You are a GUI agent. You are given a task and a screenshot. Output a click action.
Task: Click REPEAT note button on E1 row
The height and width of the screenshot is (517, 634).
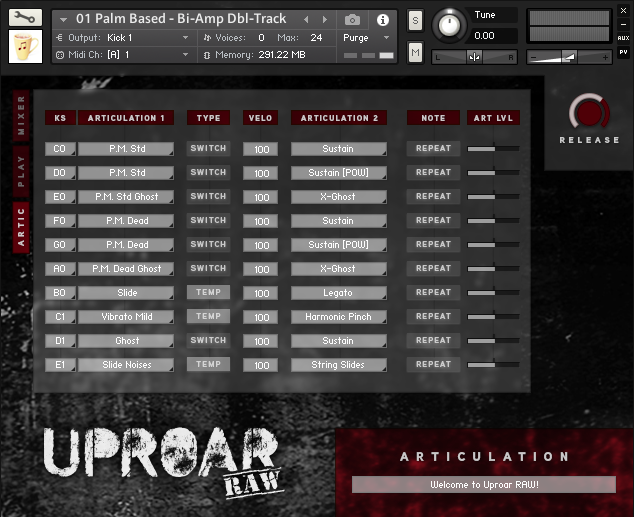[x=433, y=364]
